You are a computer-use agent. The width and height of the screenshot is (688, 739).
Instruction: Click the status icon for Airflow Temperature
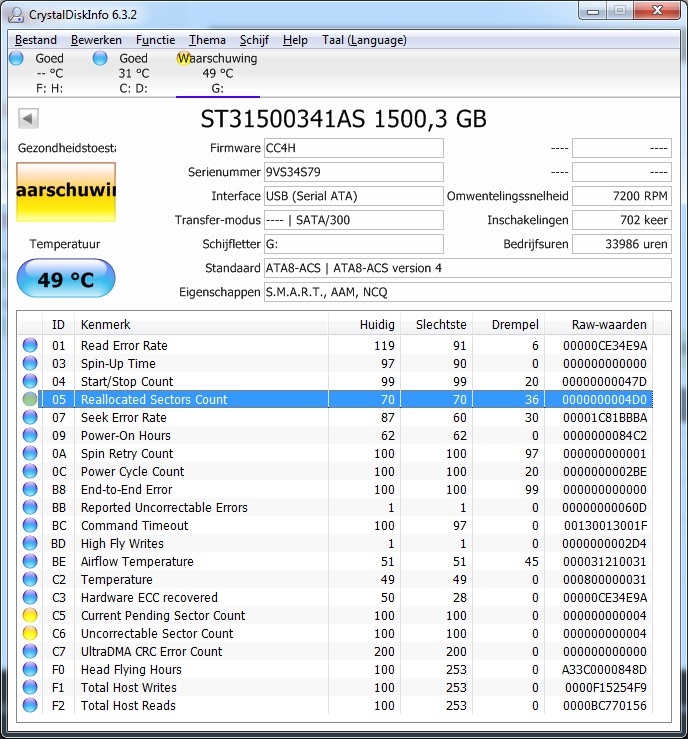30,561
